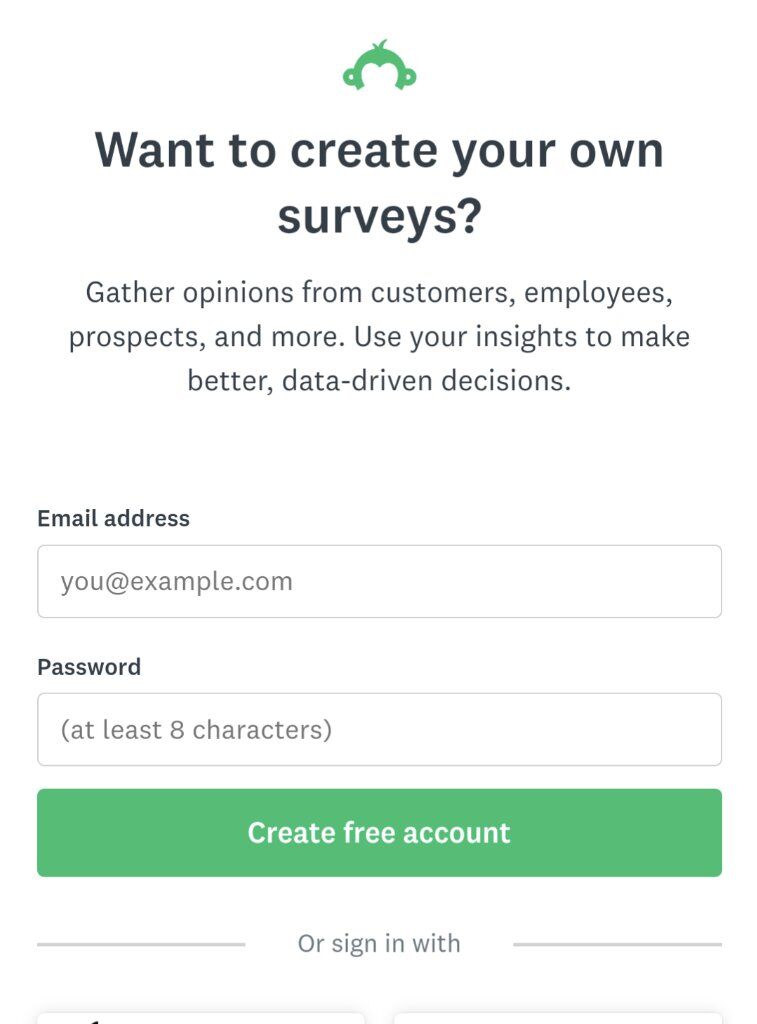Click the better, data-driven decisions text line
This screenshot has height=1024, width=757.
coord(379,381)
